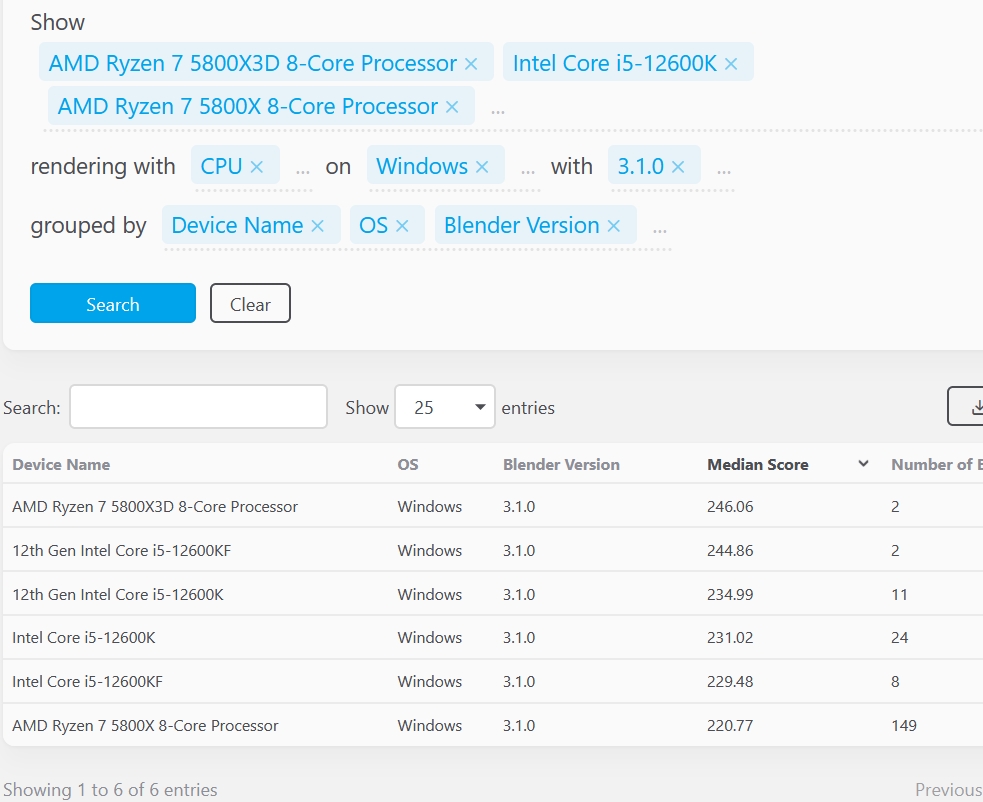Add another device after the Ryzen 5800X tag

(498, 112)
